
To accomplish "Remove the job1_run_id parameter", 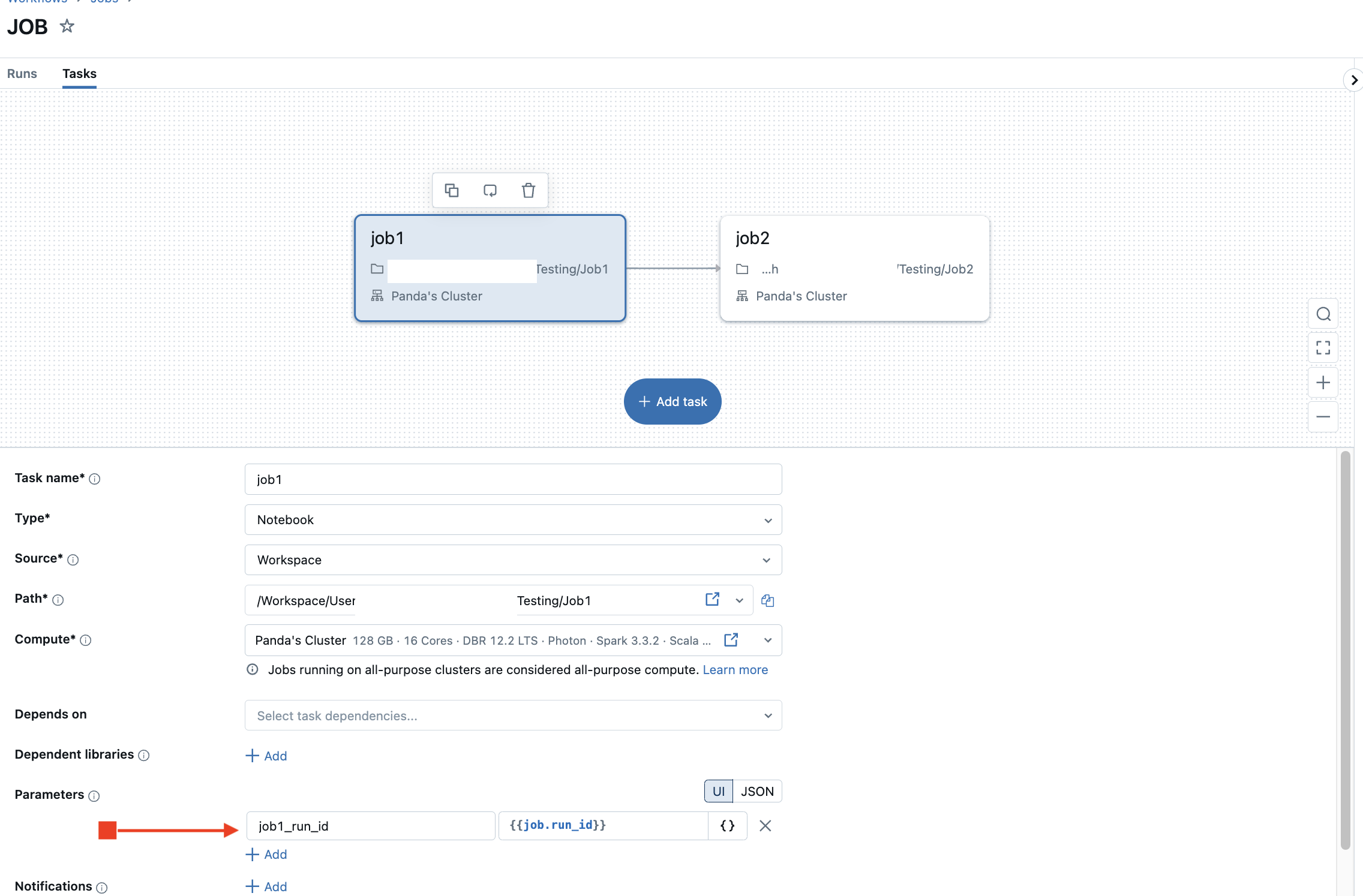I will pyautogui.click(x=765, y=825).
